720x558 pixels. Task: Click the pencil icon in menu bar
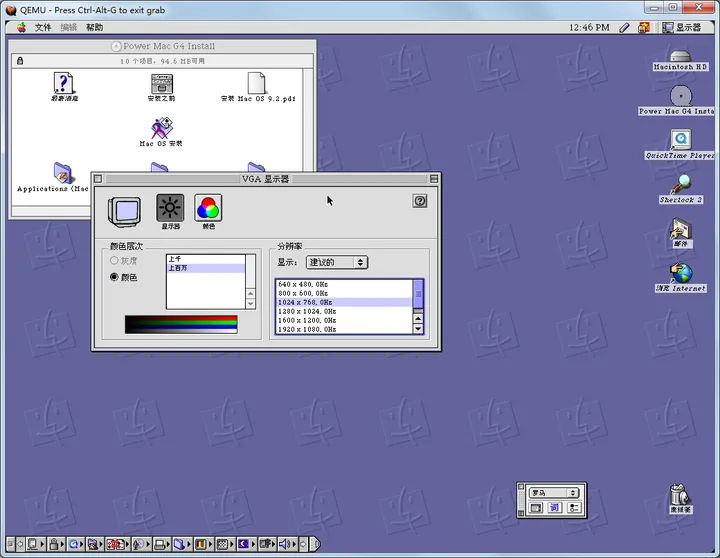click(624, 28)
